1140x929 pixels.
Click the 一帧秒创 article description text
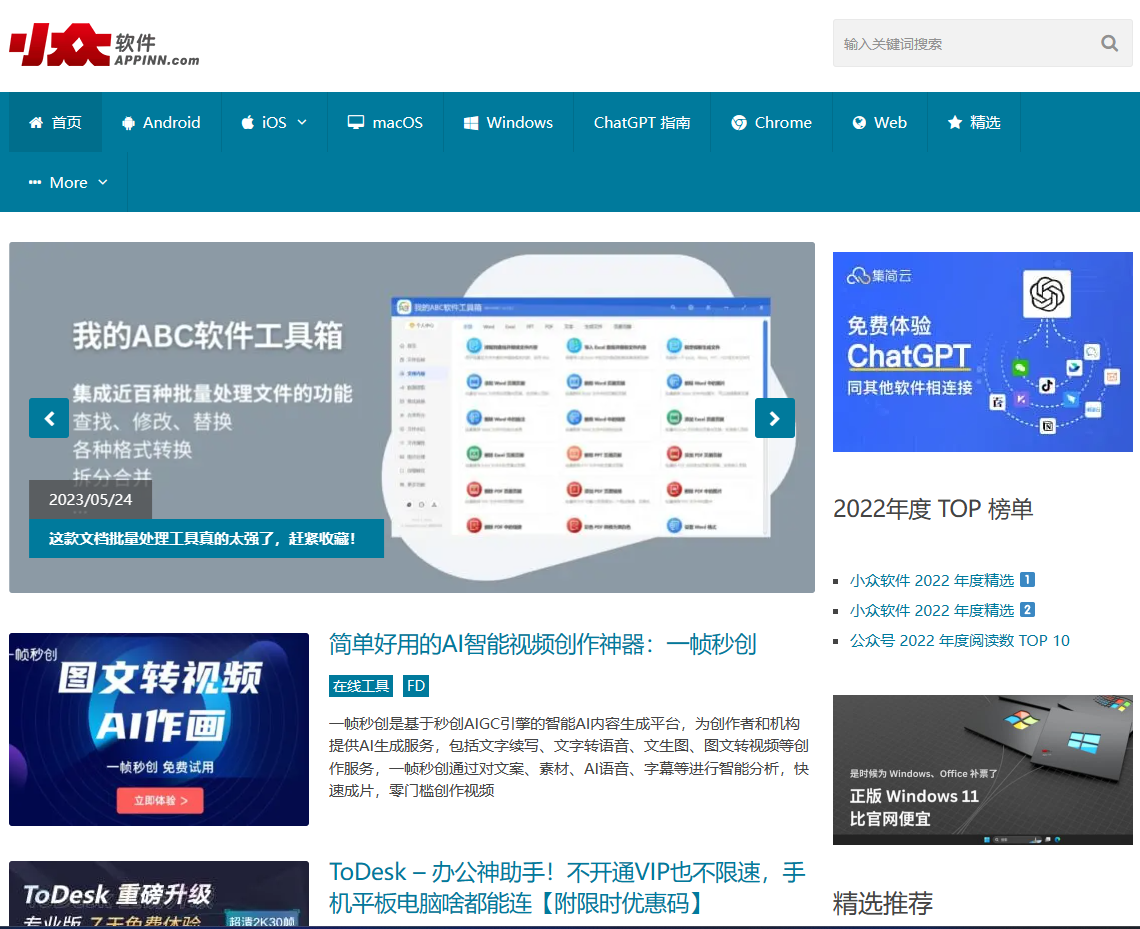[x=569, y=757]
